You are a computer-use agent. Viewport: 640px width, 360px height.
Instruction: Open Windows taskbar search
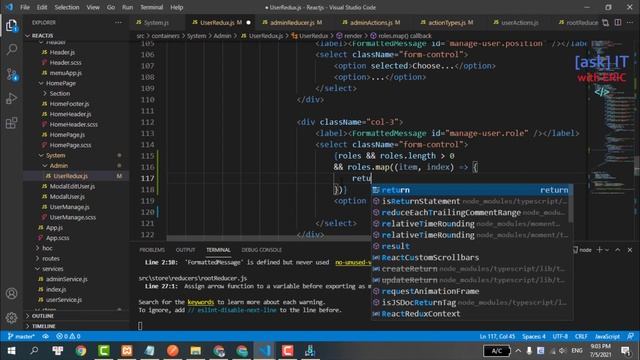34,351
